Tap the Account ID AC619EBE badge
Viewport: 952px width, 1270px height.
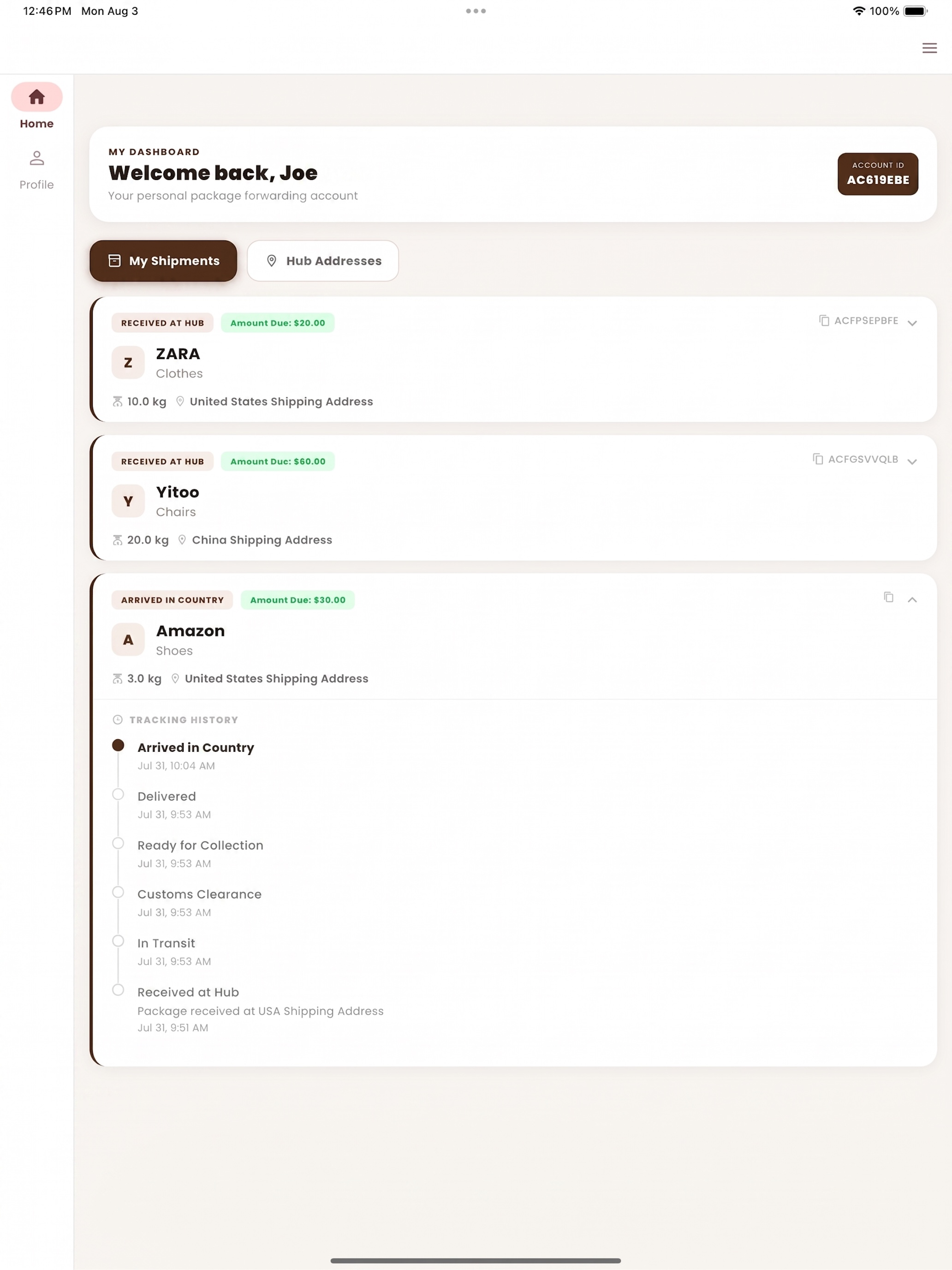877,174
